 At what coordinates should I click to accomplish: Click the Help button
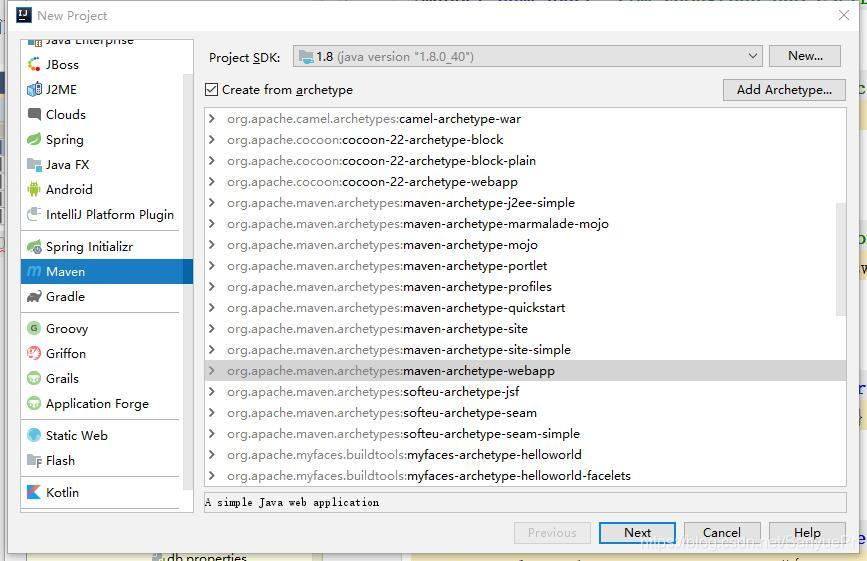click(x=807, y=533)
